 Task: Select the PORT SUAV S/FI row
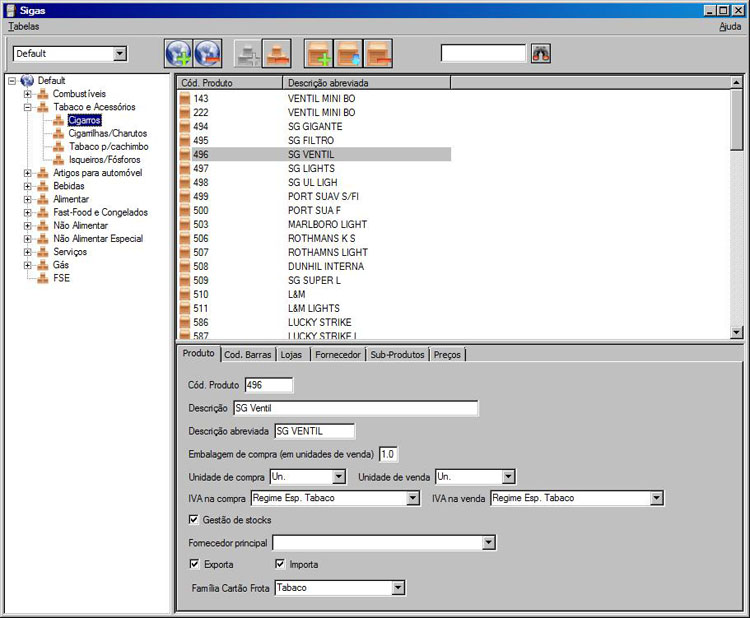point(314,197)
